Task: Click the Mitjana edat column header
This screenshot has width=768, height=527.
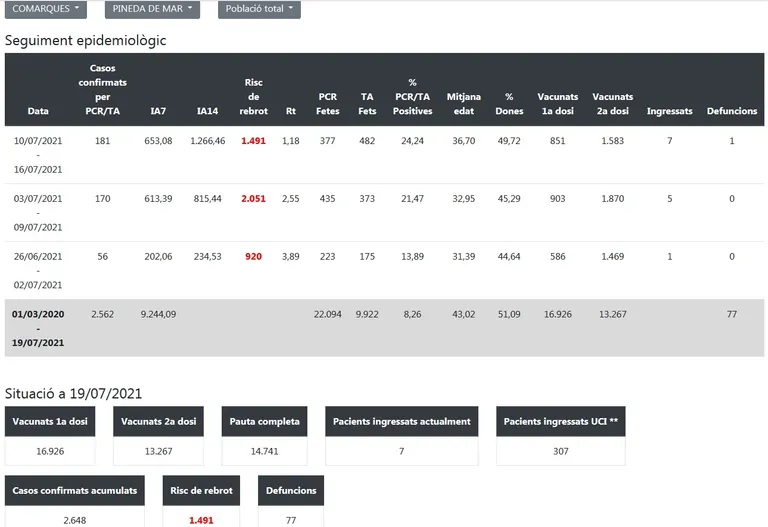Action: tap(463, 103)
